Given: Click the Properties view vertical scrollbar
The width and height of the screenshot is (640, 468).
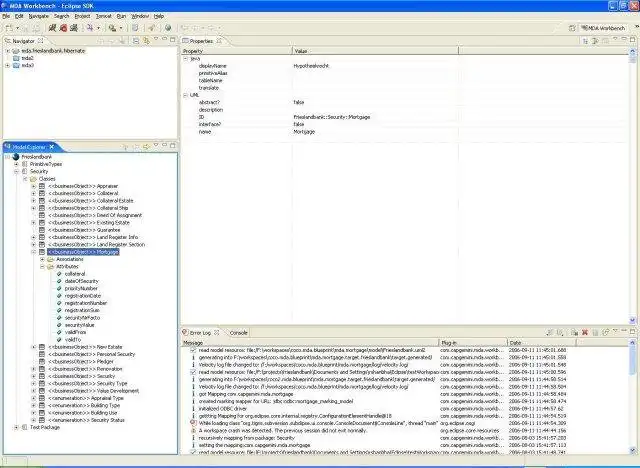Looking at the screenshot, I should [x=633, y=186].
